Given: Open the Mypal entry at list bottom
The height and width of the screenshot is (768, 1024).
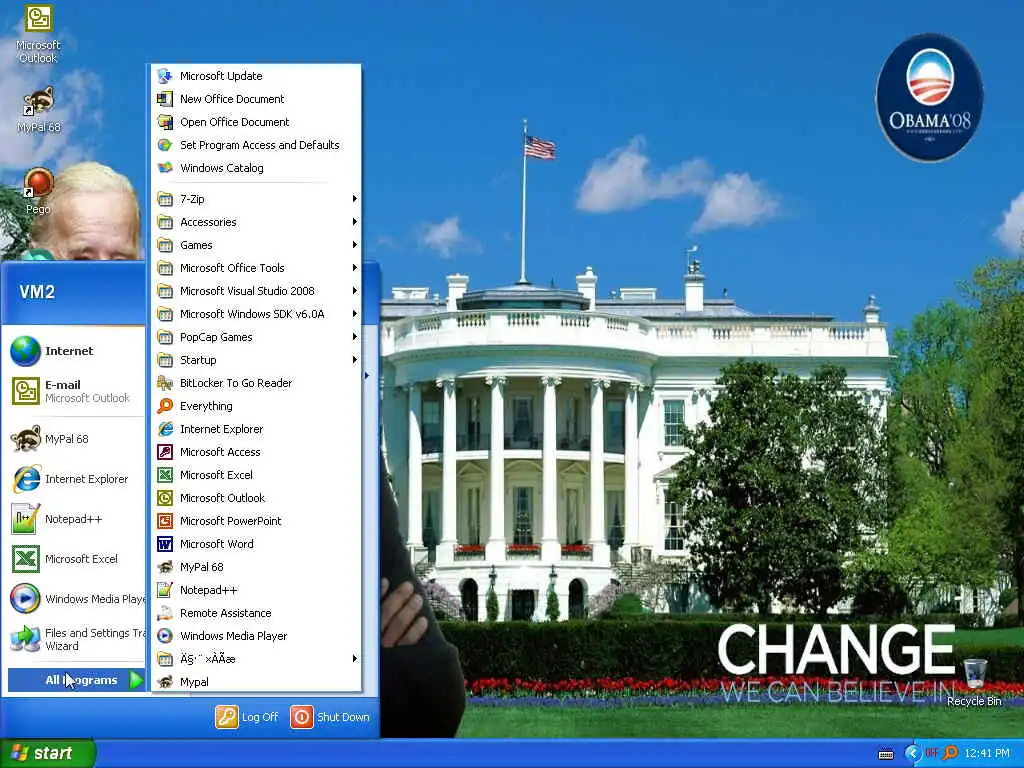Looking at the screenshot, I should (256, 682).
